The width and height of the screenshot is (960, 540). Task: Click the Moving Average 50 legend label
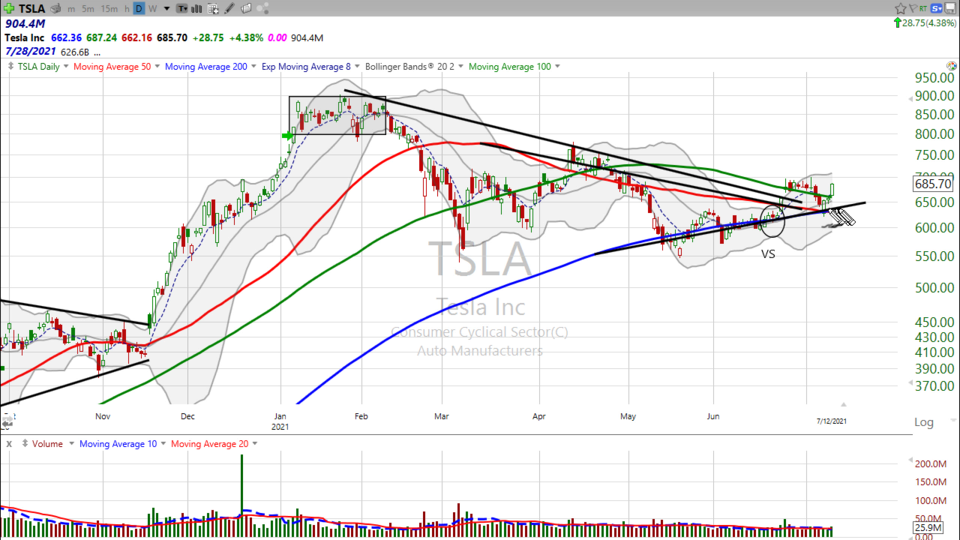pos(112,67)
